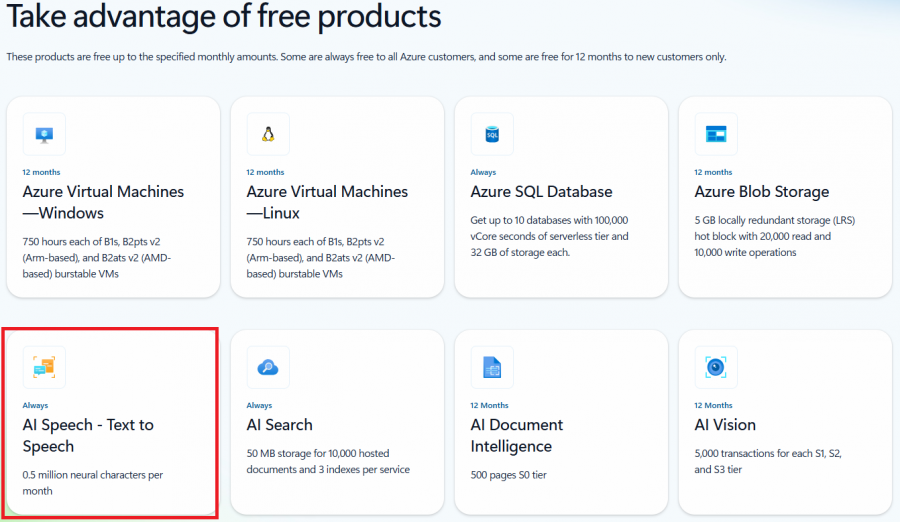Click the '0.5 million neural characters' description
This screenshot has height=522, width=900.
94,482
